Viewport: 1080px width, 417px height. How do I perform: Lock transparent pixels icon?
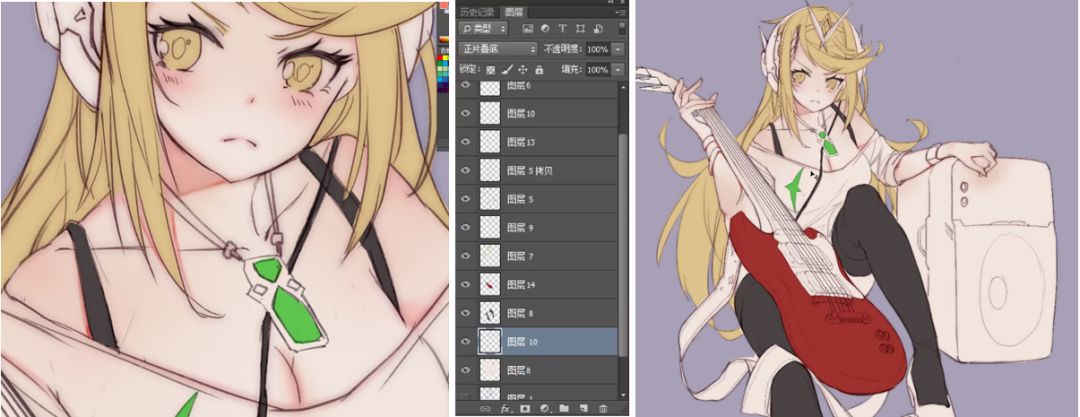coord(490,70)
